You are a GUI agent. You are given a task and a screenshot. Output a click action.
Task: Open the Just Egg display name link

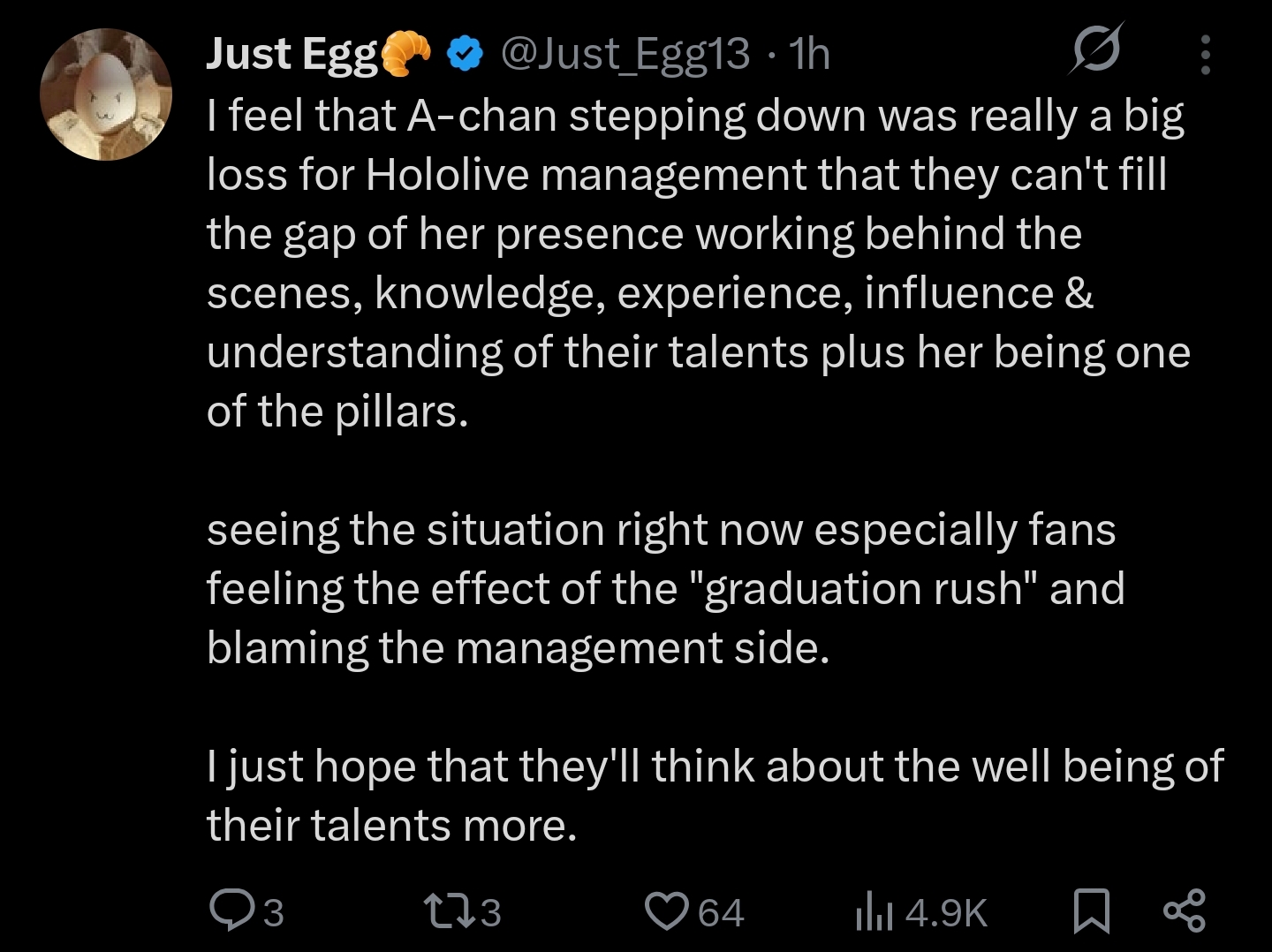292,54
